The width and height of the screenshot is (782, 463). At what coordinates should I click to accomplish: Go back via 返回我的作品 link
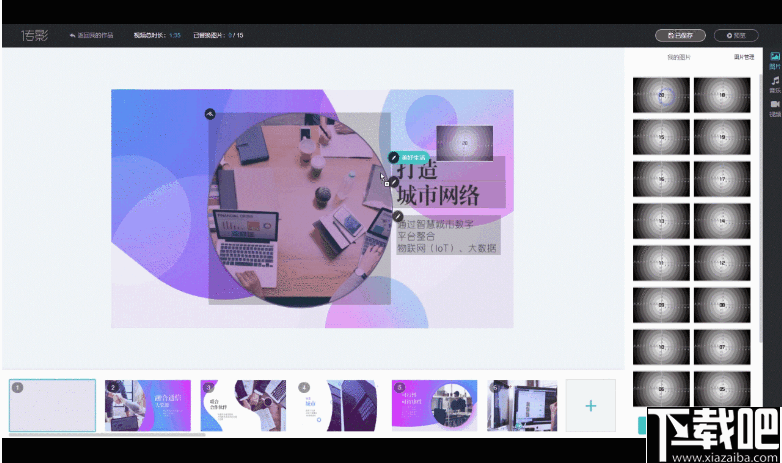pyautogui.click(x=91, y=35)
